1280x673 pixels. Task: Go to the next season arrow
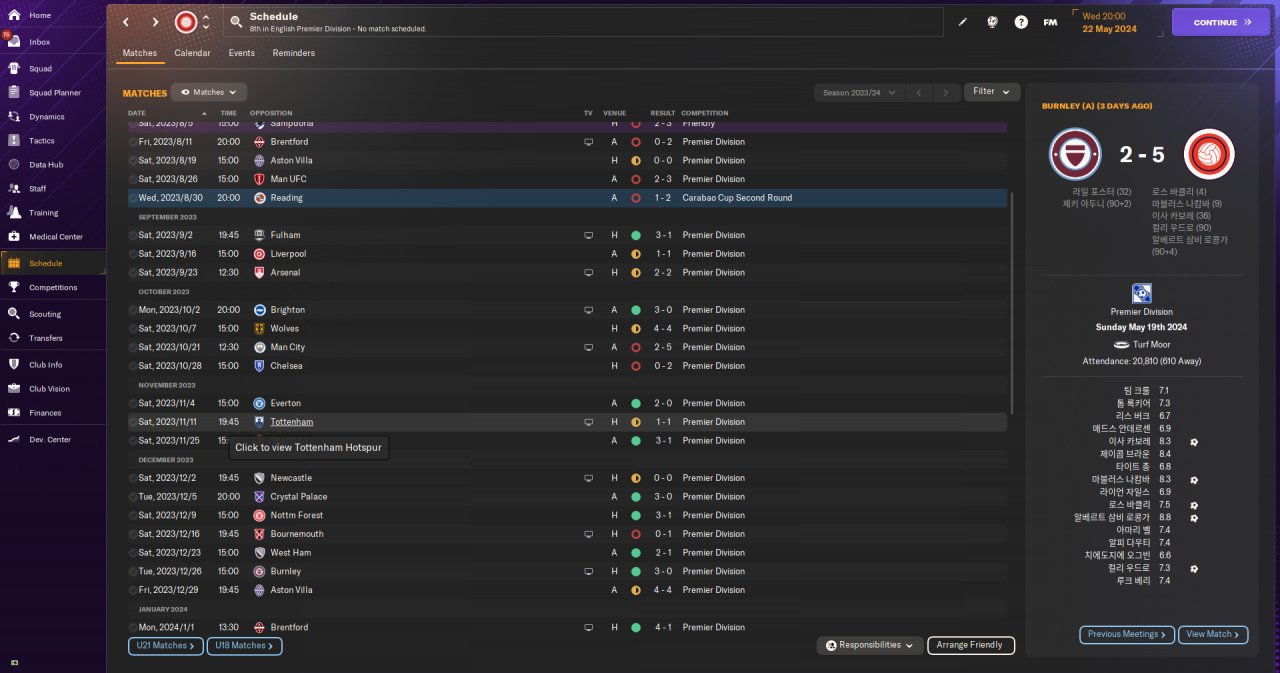[x=946, y=92]
